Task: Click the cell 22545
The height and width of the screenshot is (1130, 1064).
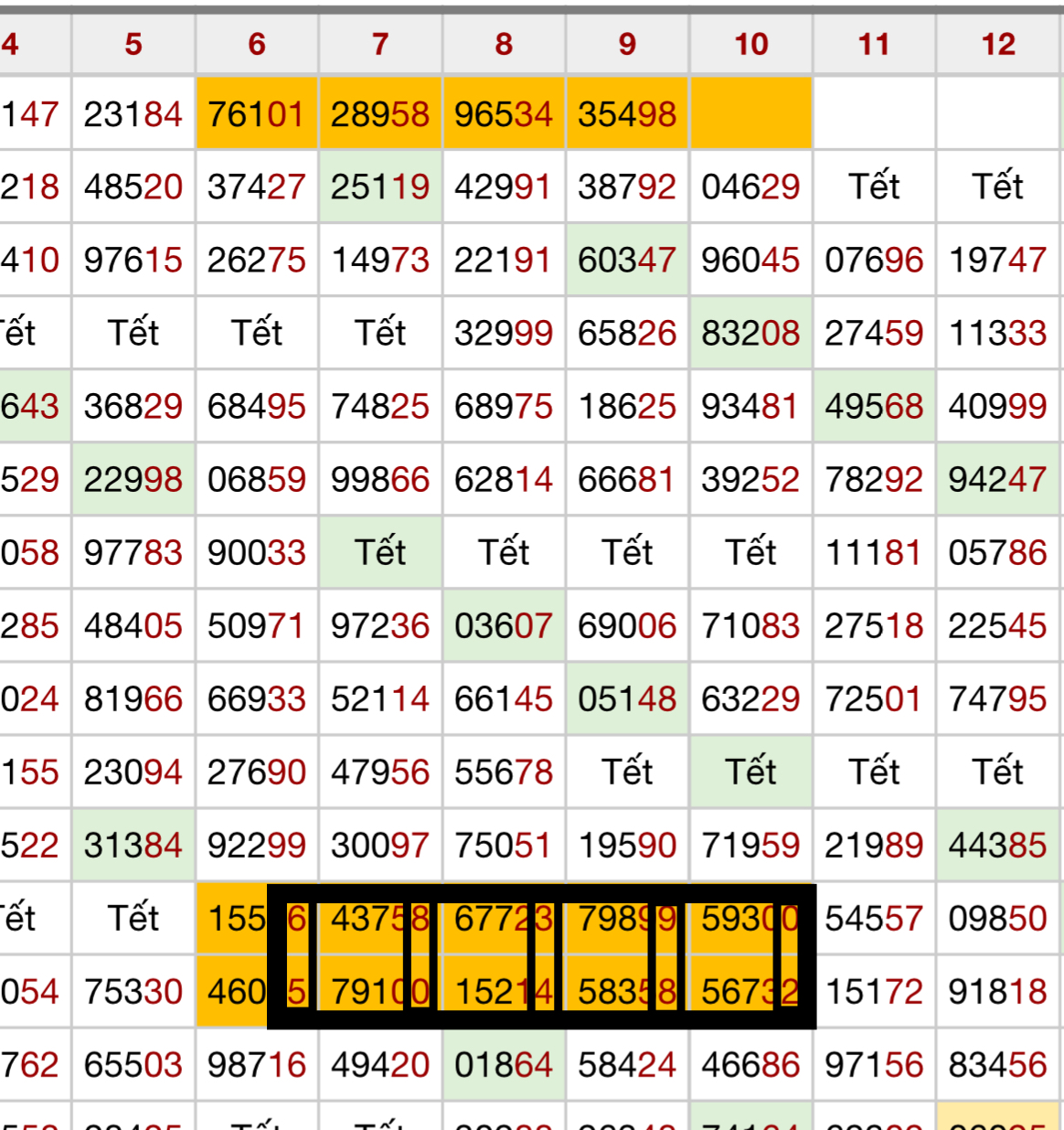Action: pos(998,625)
